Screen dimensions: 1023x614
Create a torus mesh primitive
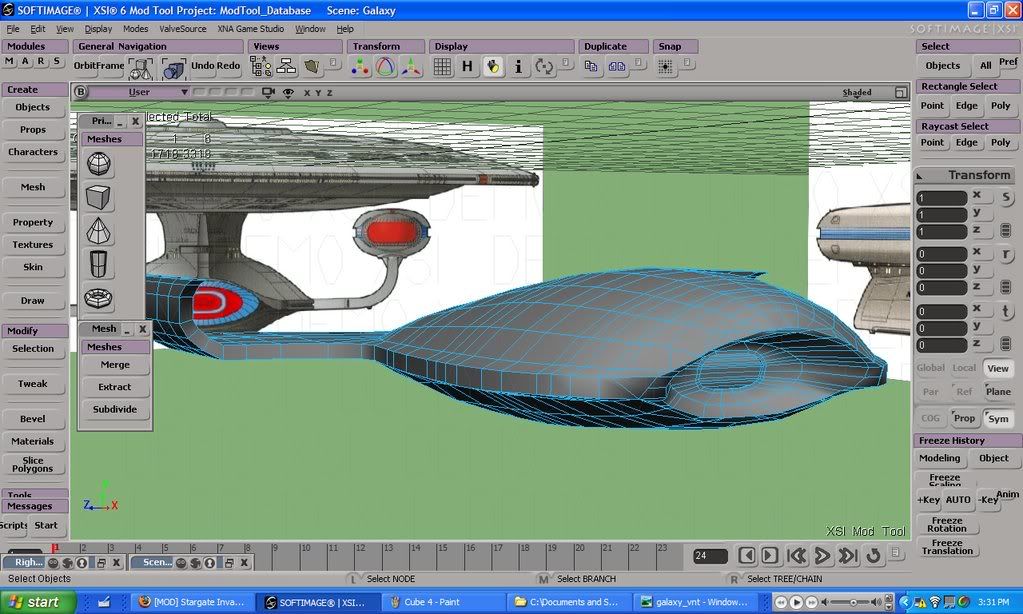pyautogui.click(x=99, y=299)
